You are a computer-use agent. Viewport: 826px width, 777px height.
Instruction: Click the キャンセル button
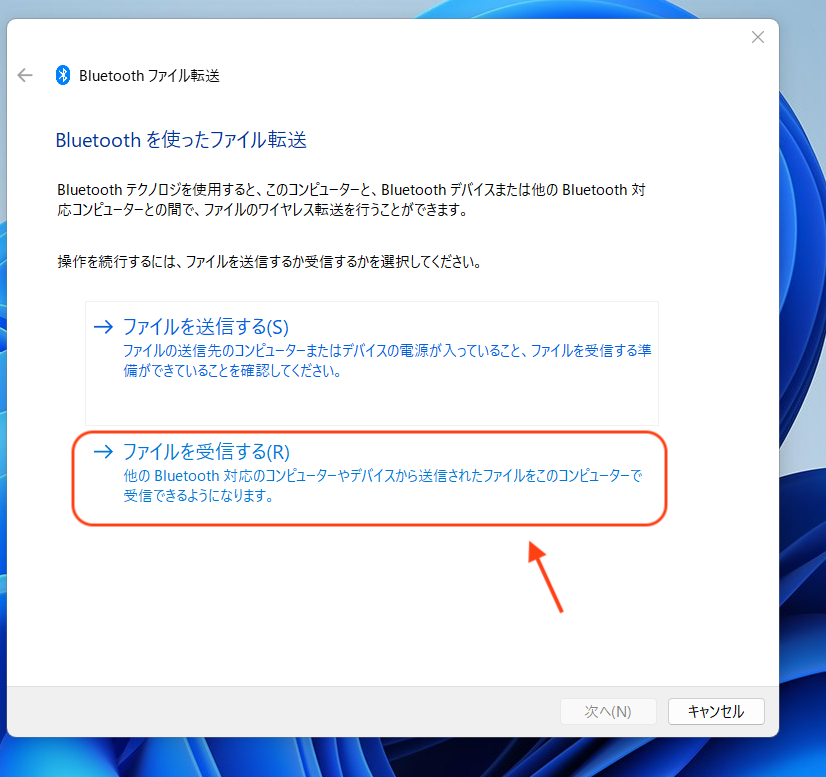tap(716, 711)
